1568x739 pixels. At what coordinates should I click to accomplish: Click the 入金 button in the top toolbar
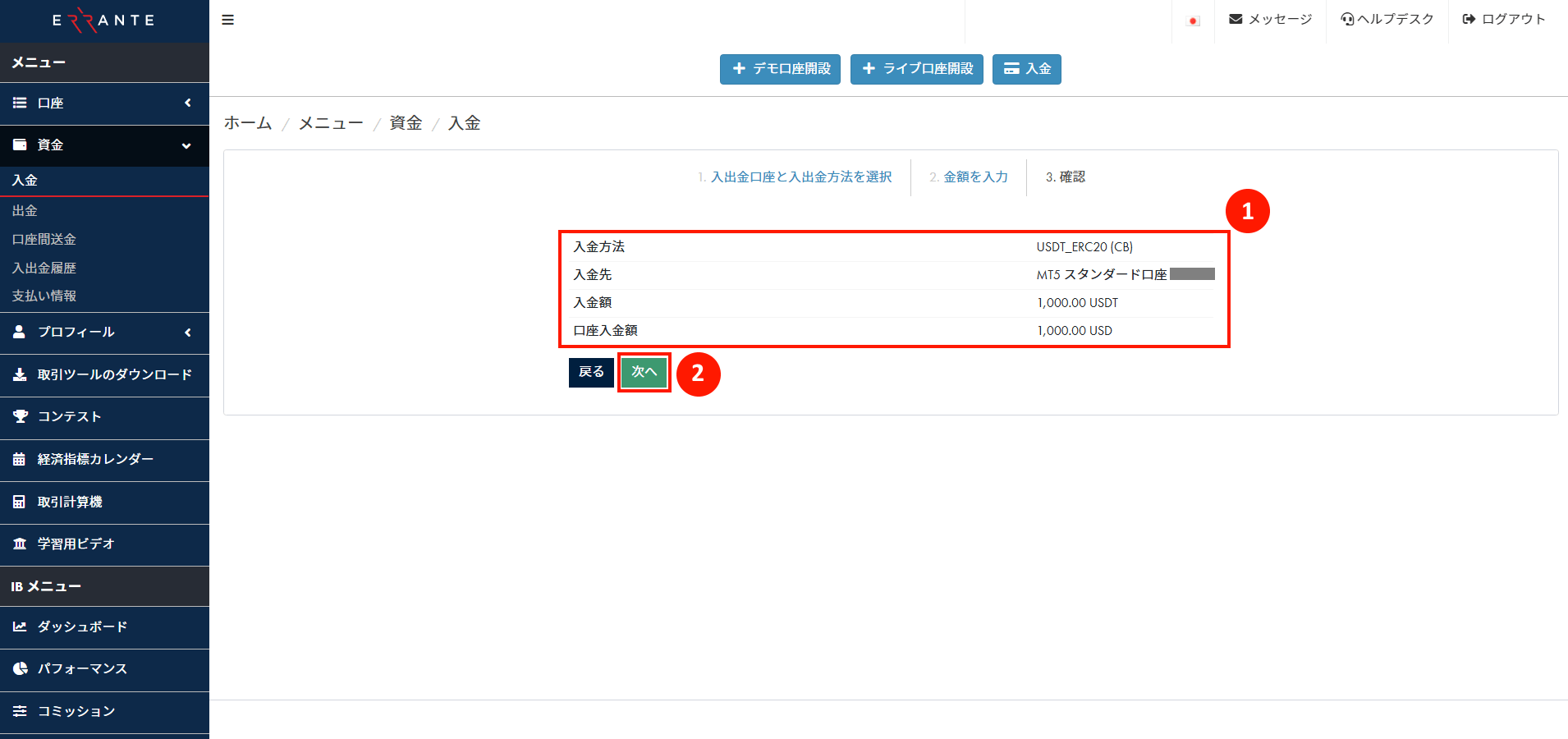coord(1026,69)
